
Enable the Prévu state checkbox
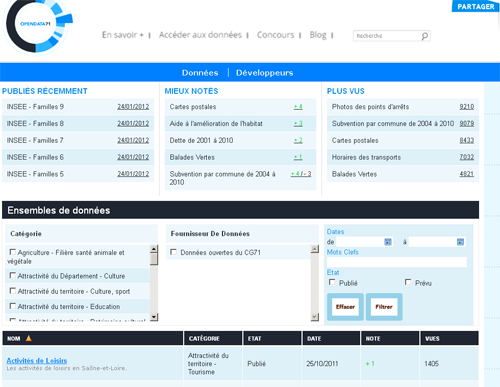pyautogui.click(x=408, y=282)
